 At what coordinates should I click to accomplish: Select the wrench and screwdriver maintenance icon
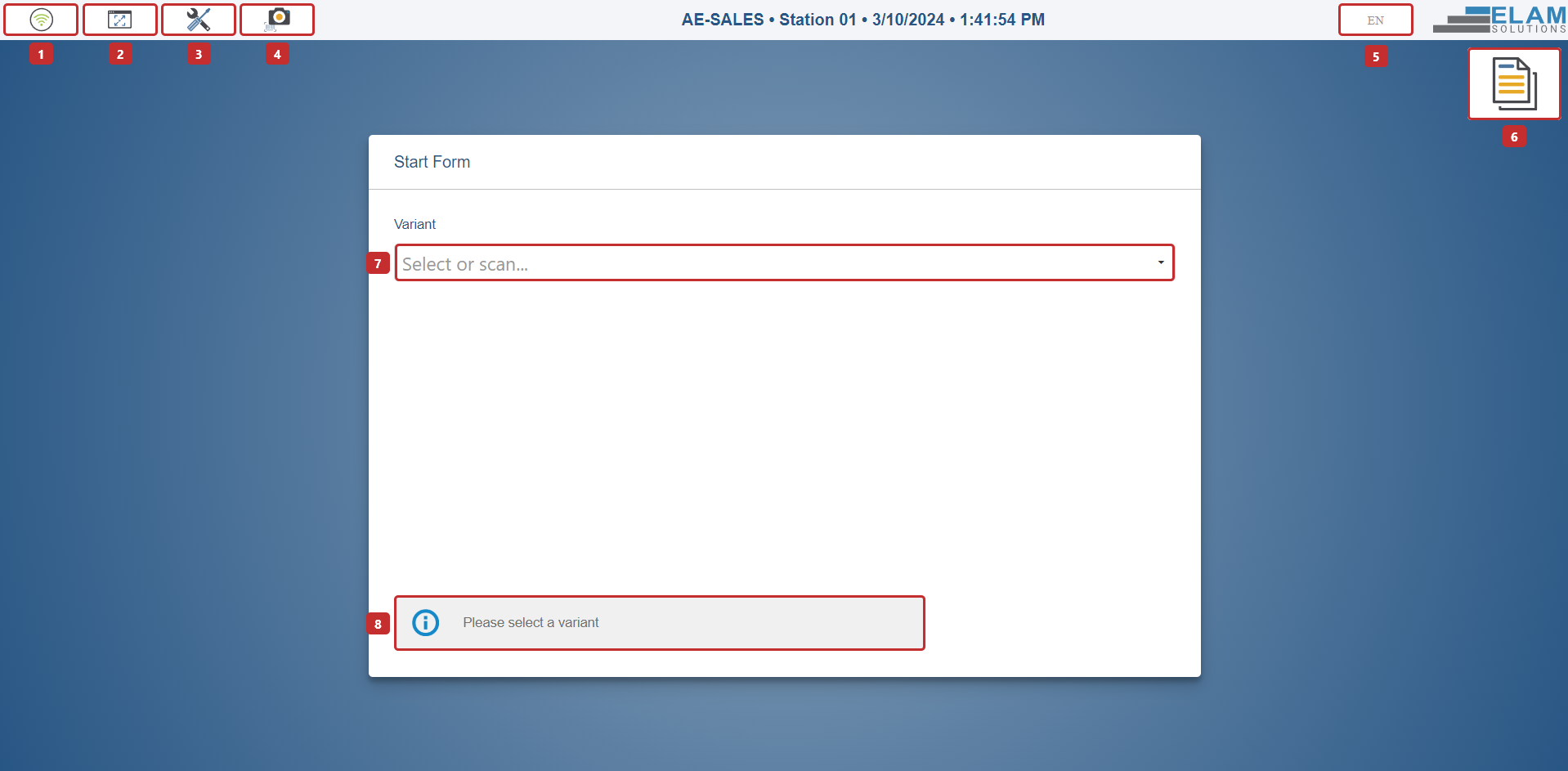pos(198,19)
